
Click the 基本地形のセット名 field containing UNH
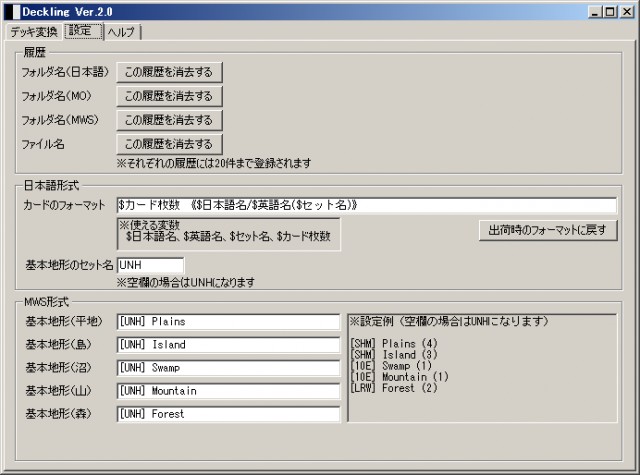tap(150, 265)
